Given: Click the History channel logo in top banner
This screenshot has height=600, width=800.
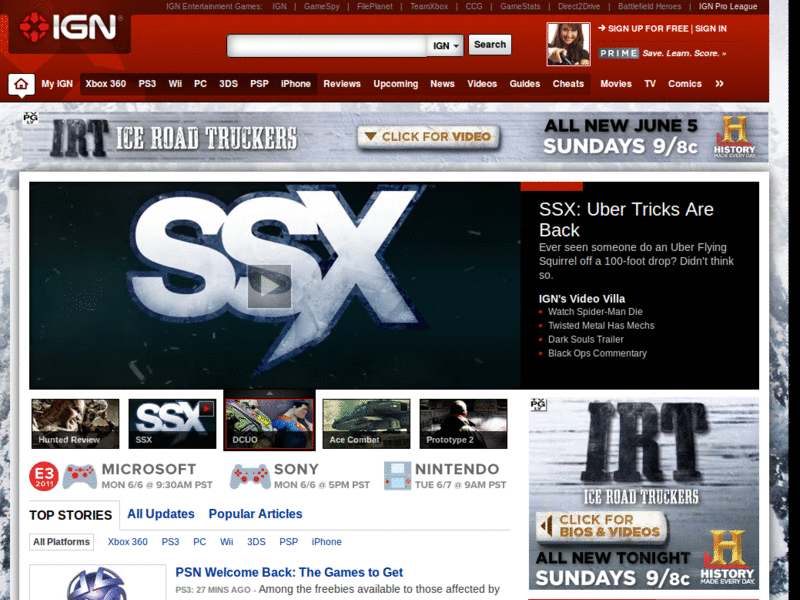Looking at the screenshot, I should pos(734,137).
